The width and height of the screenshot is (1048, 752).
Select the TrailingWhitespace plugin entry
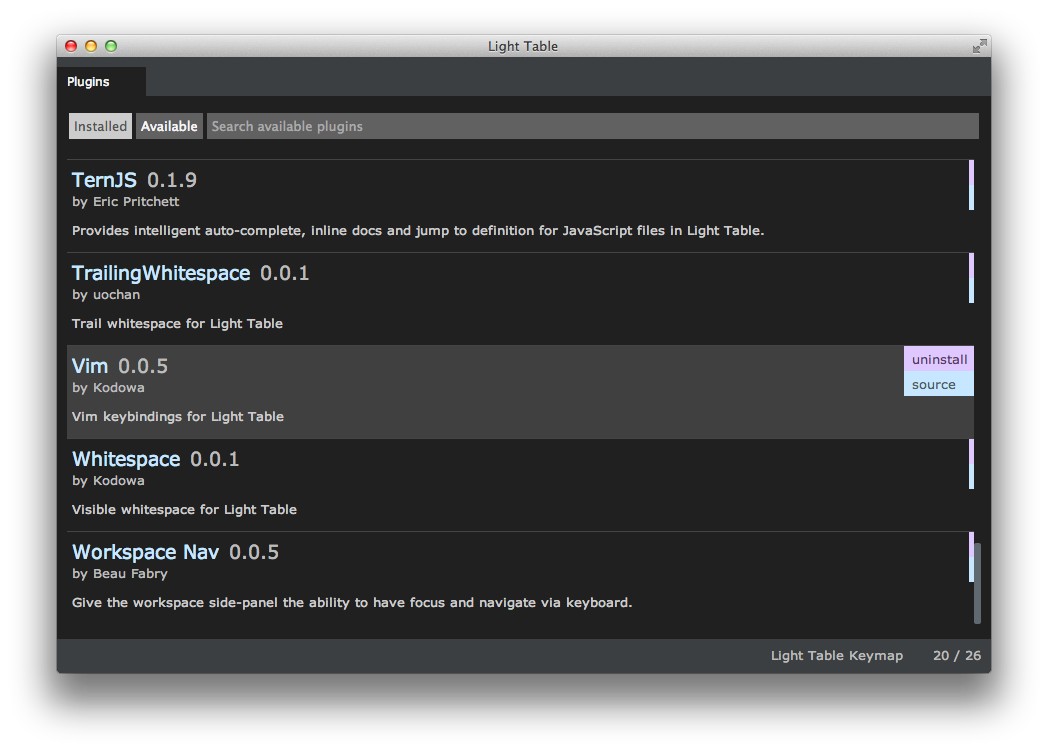click(161, 273)
